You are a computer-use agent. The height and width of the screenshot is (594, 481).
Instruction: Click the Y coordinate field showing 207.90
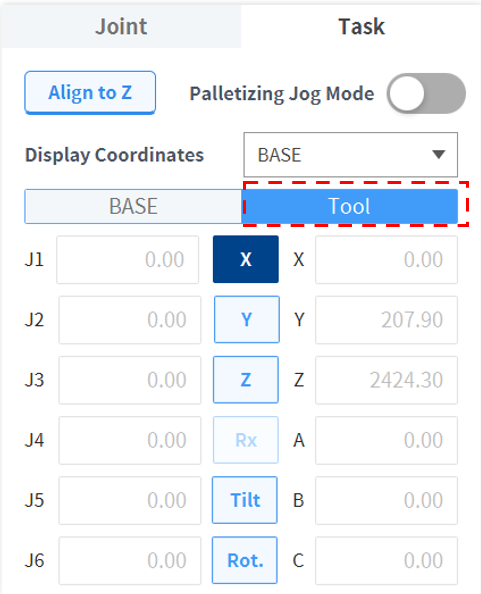point(386,320)
